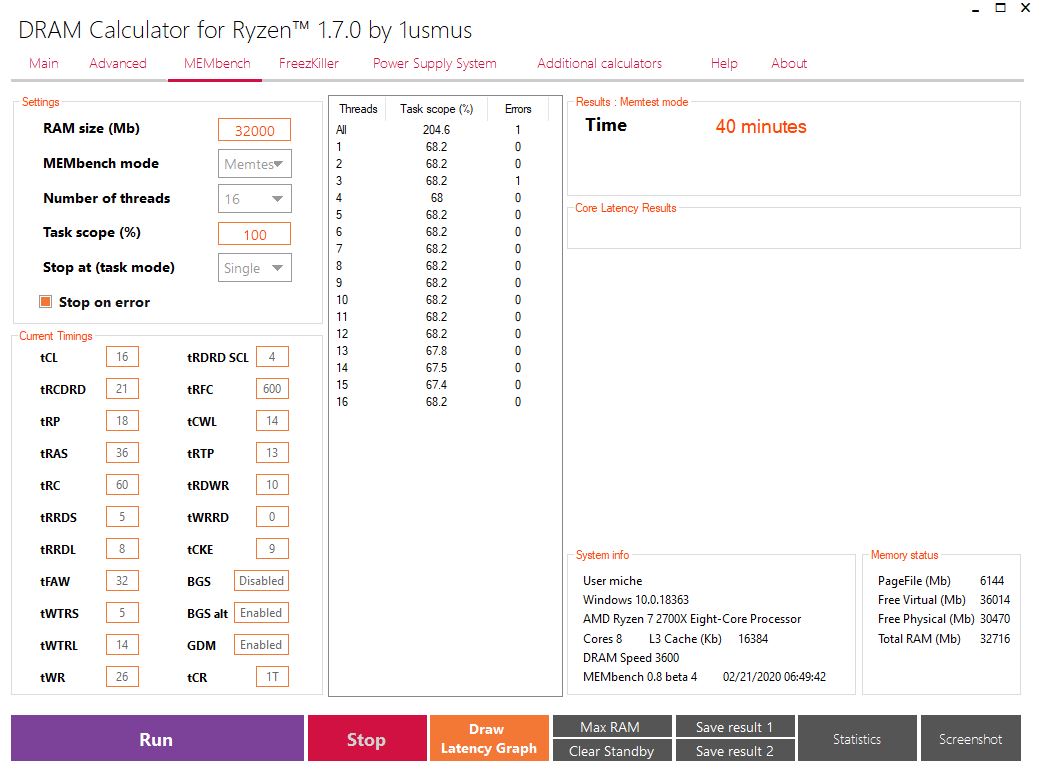Viewport: 1041px width, 781px height.
Task: Click the tCKE value box
Action: point(272,548)
